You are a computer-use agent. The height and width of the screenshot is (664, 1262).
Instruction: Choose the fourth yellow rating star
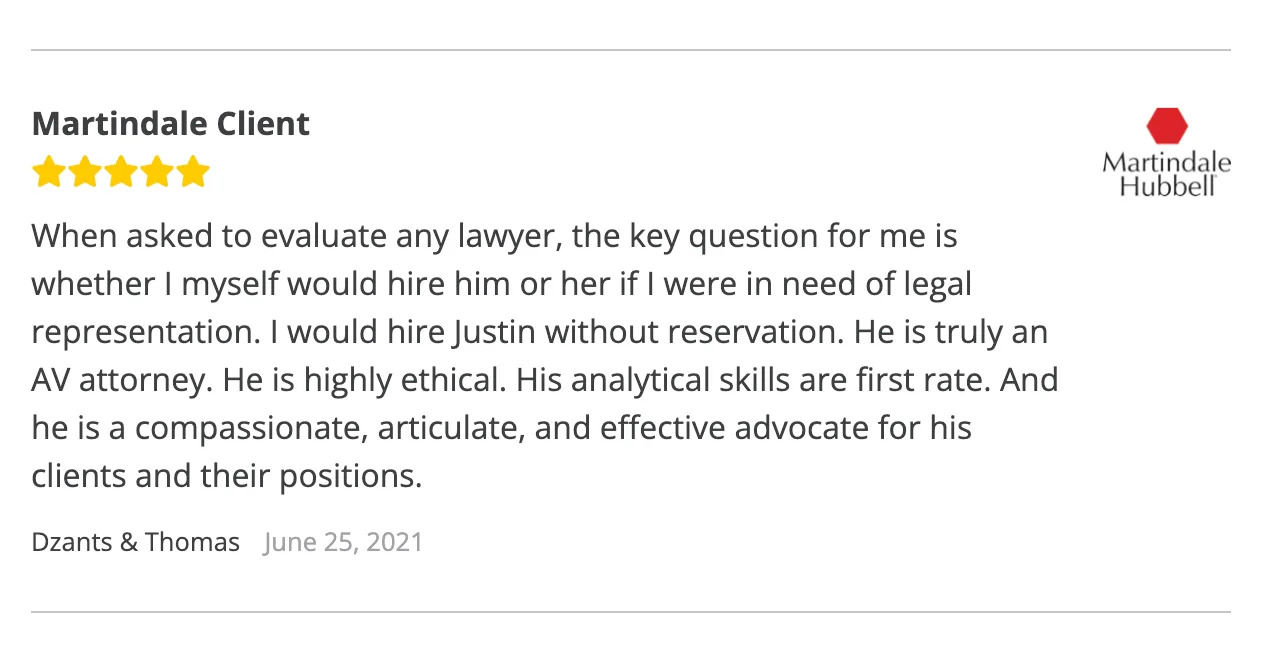click(x=156, y=172)
